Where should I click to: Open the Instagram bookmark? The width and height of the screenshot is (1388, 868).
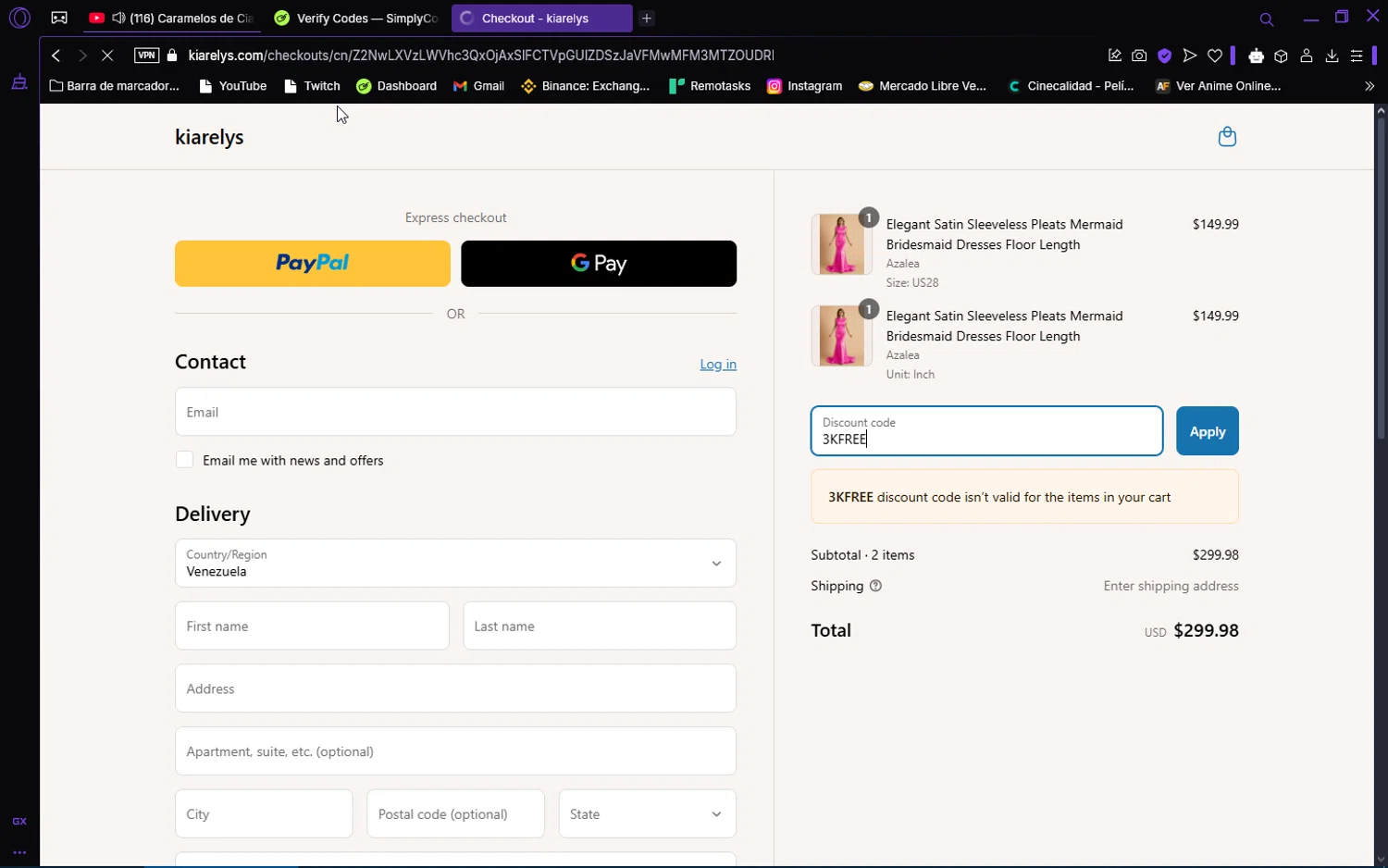coord(804,86)
